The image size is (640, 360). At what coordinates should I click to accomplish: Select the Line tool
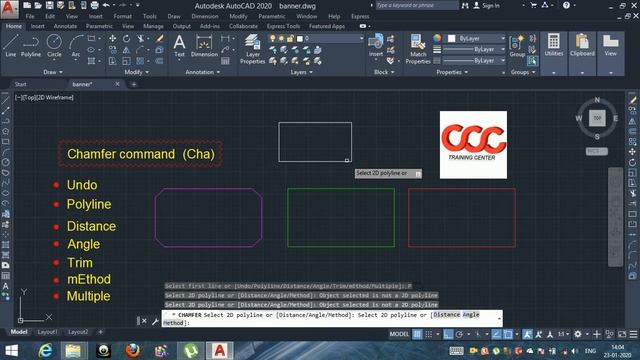coord(11,45)
